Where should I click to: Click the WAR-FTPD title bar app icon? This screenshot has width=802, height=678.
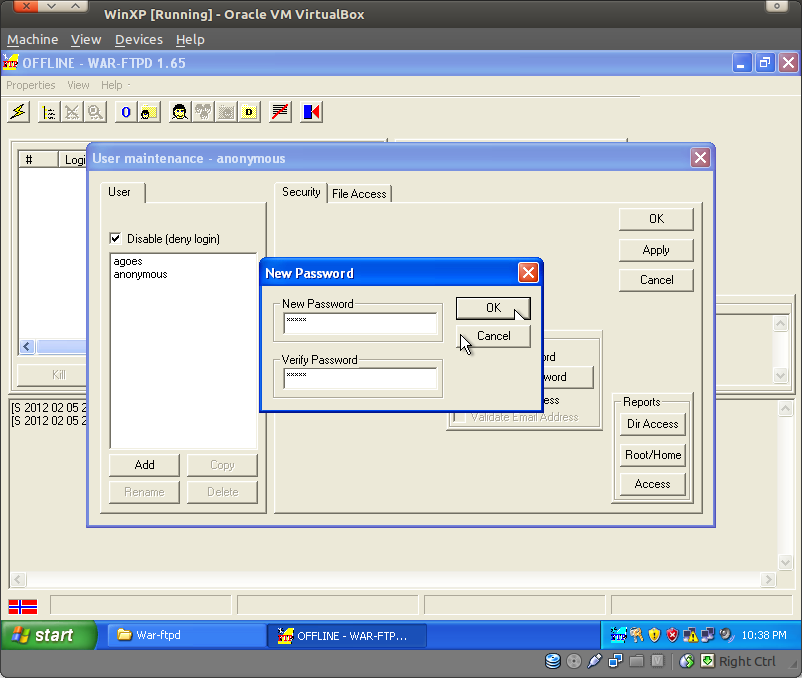(11, 63)
